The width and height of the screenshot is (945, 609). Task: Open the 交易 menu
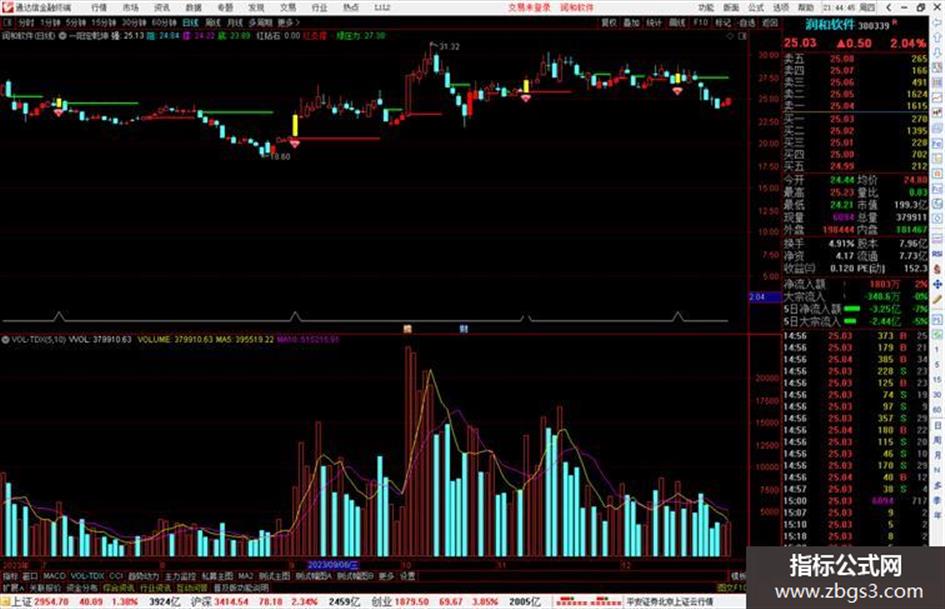click(x=287, y=7)
